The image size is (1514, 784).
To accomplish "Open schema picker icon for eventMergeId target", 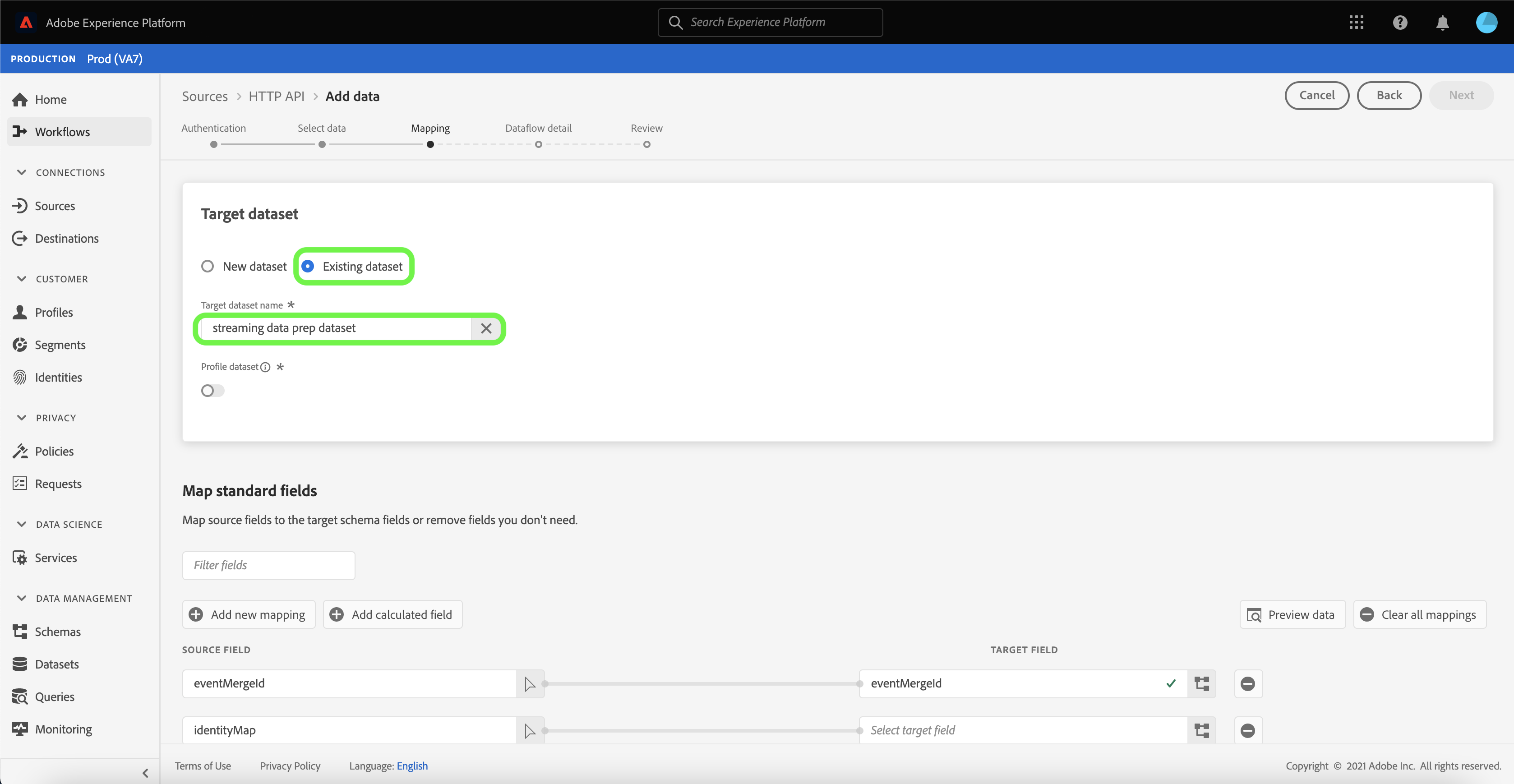I will pyautogui.click(x=1201, y=683).
